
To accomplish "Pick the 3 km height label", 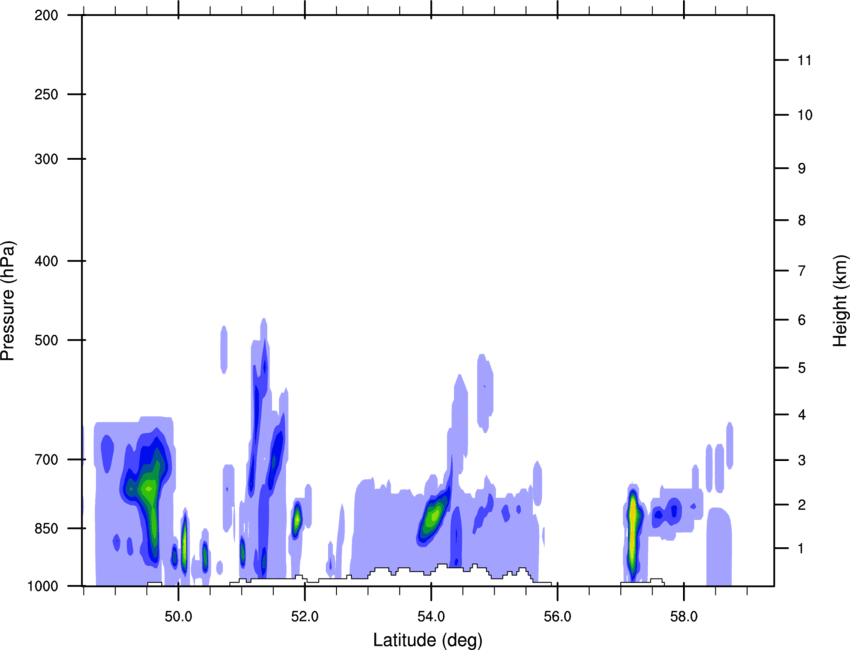I will pyautogui.click(x=802, y=460).
